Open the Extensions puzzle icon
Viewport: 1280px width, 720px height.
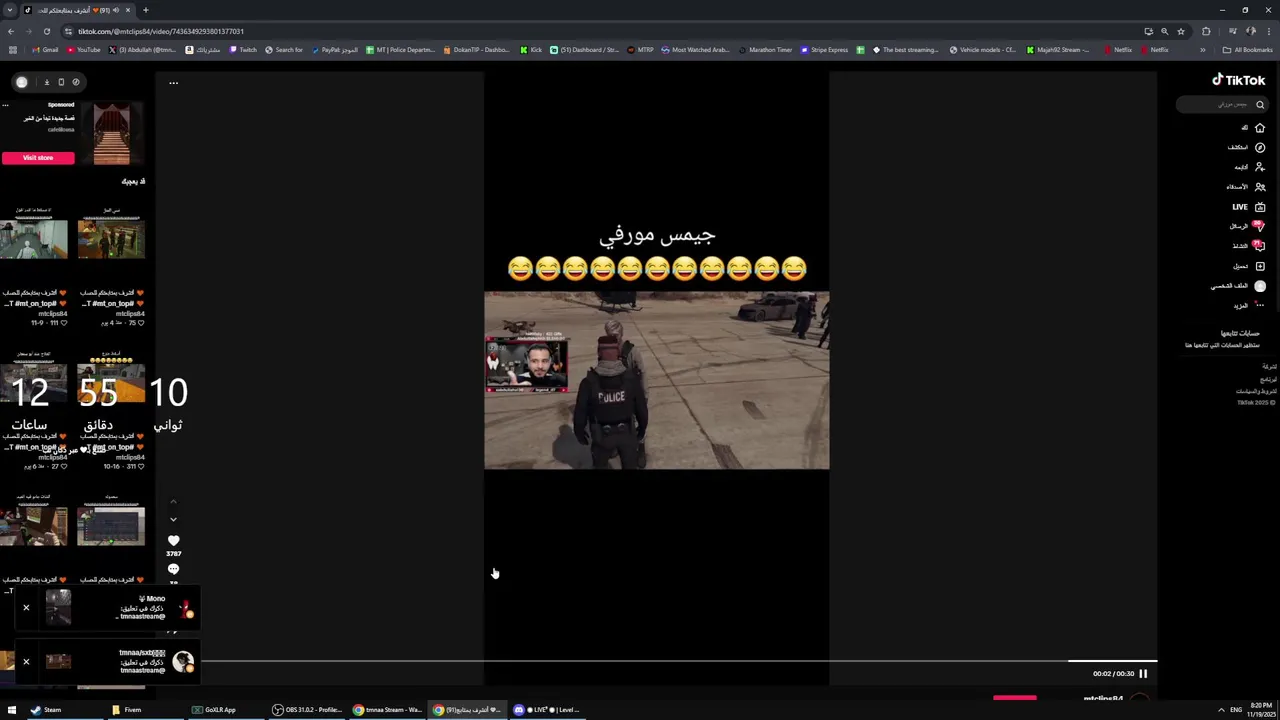(x=1206, y=31)
